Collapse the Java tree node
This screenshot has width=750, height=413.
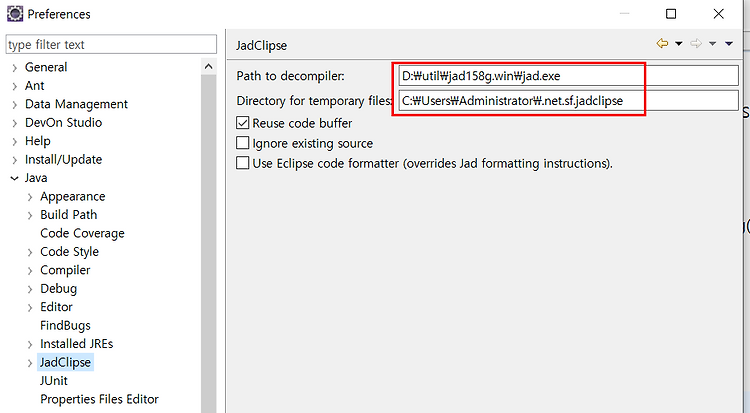click(x=14, y=178)
